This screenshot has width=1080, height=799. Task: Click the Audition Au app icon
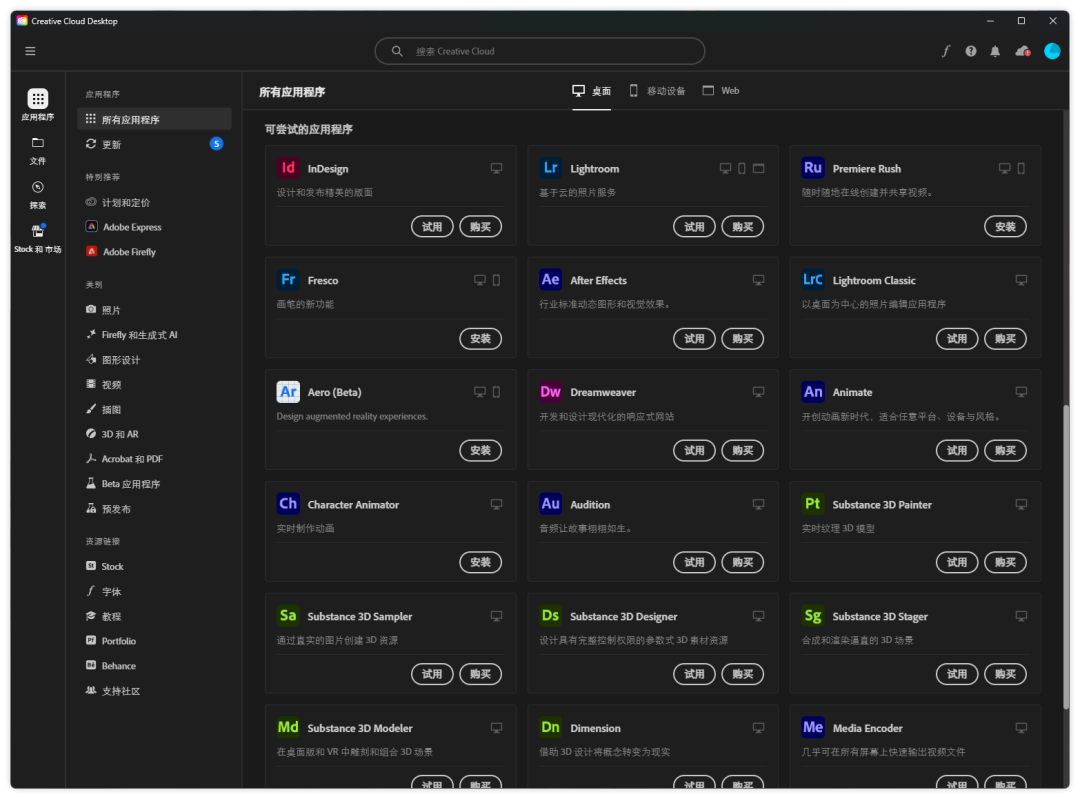point(550,504)
